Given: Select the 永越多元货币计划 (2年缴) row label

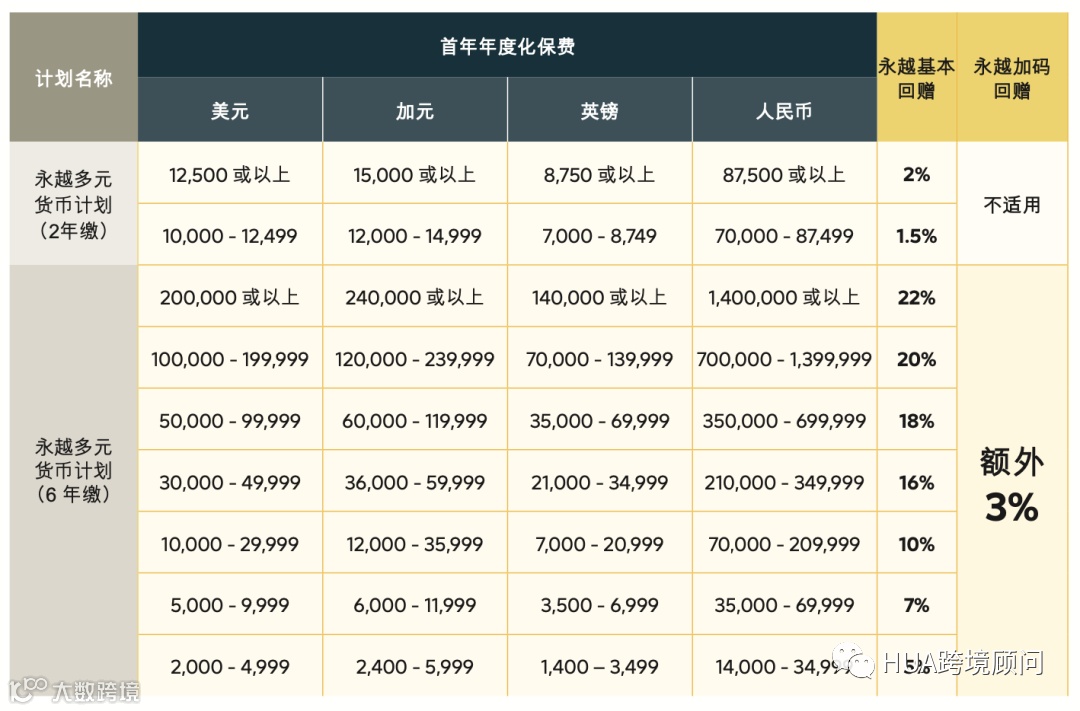Looking at the screenshot, I should point(74,204).
